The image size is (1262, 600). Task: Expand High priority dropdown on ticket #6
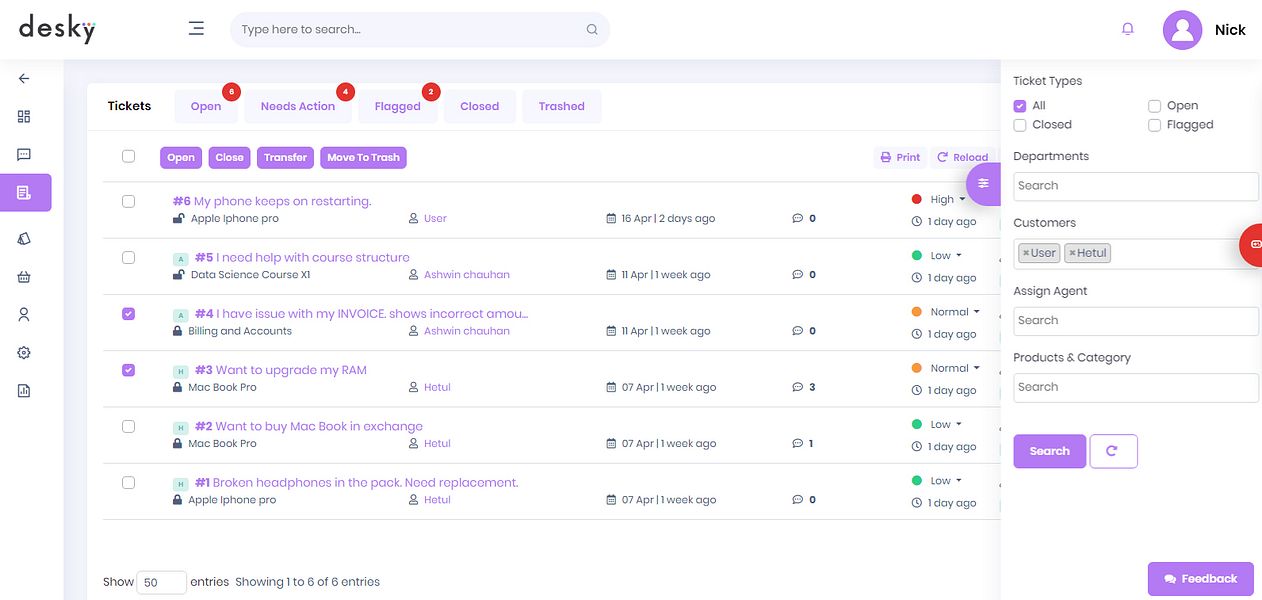(947, 199)
